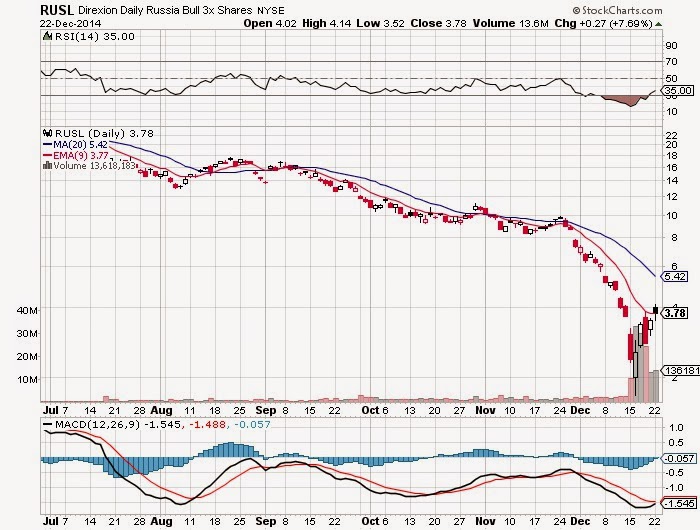The width and height of the screenshot is (700, 530).
Task: Click the 1.0 MACD axis label
Action: click(x=677, y=428)
